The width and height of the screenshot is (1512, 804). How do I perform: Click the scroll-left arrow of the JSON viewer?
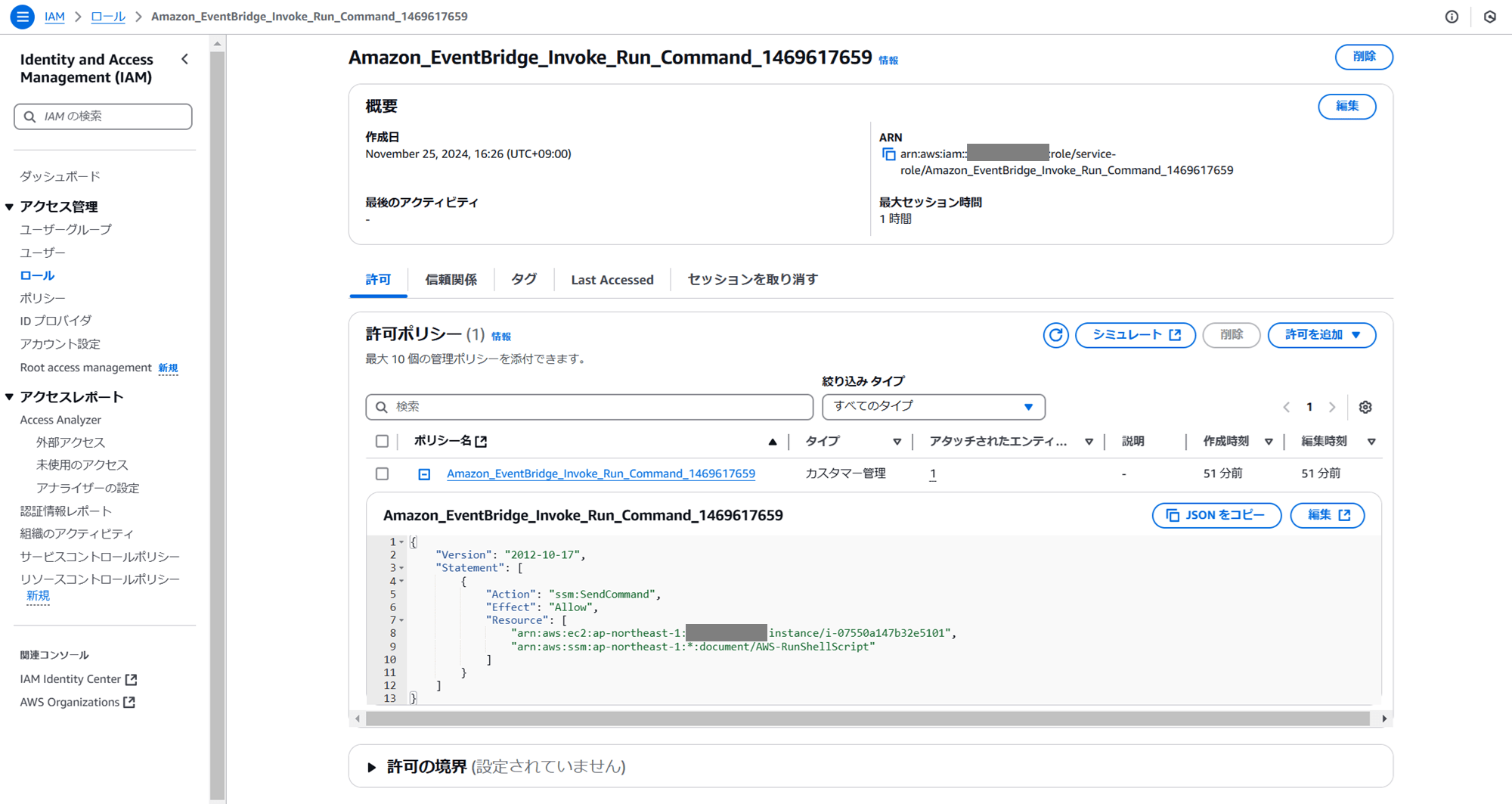click(358, 719)
